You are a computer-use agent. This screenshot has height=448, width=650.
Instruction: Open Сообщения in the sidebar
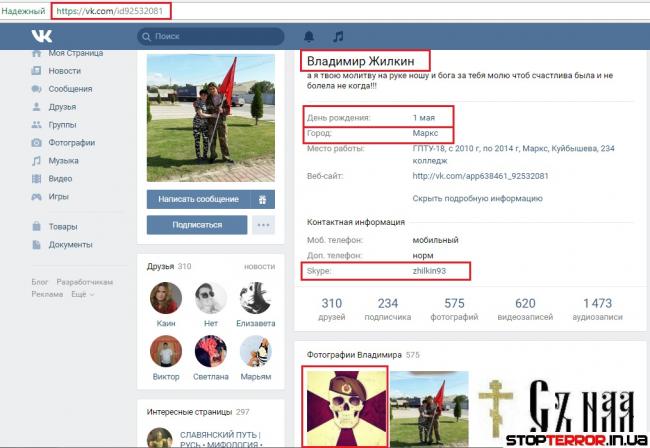coord(70,89)
